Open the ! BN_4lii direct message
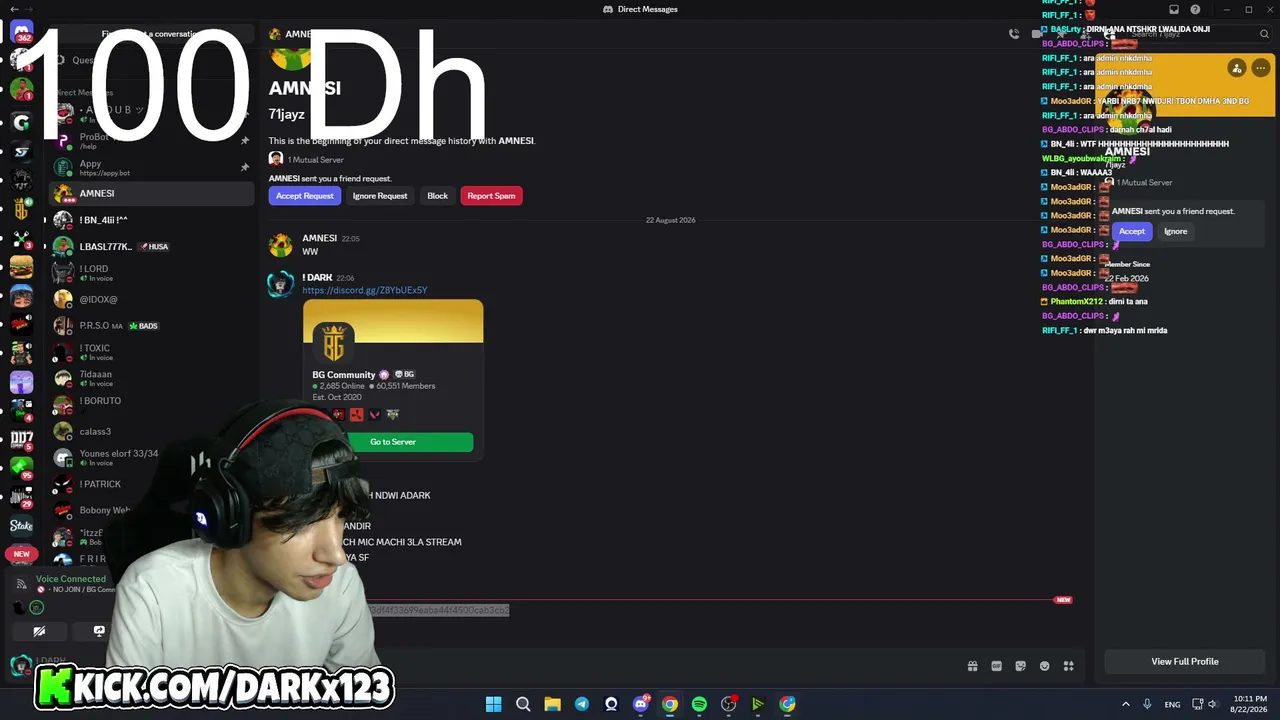 point(150,220)
